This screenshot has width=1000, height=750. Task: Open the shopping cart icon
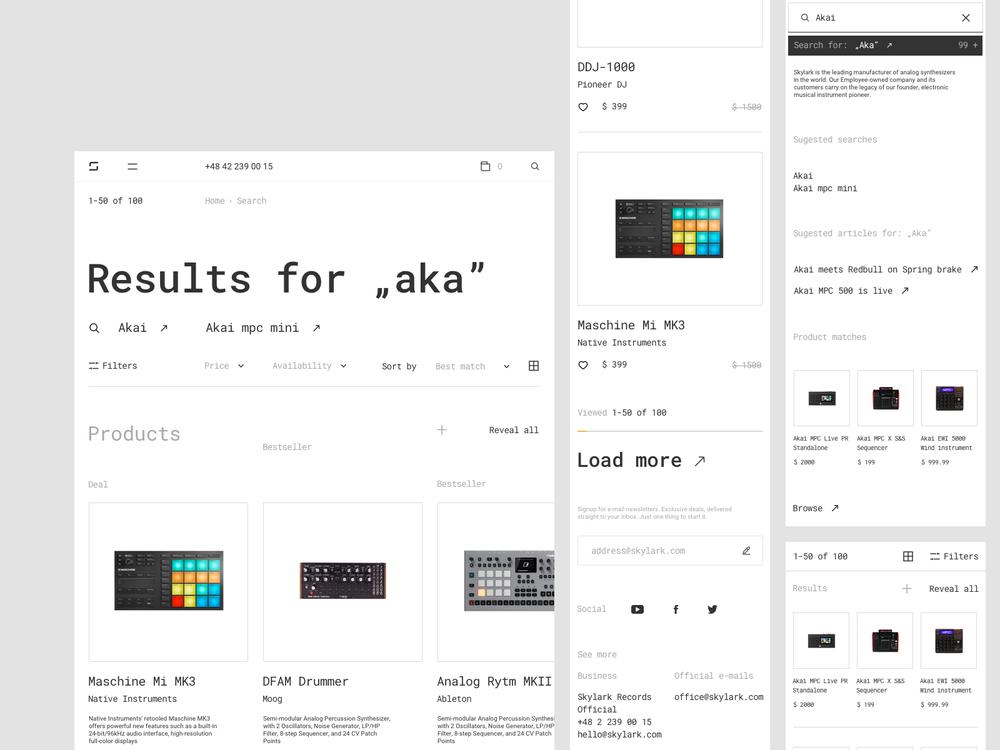click(485, 167)
